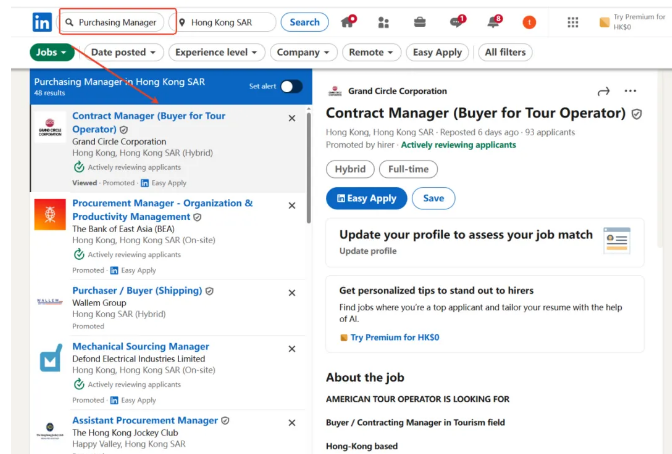Viewport: 672px width, 454px height.
Task: Dismiss the Mechanical Sourcing Manager job
Action: coord(292,349)
